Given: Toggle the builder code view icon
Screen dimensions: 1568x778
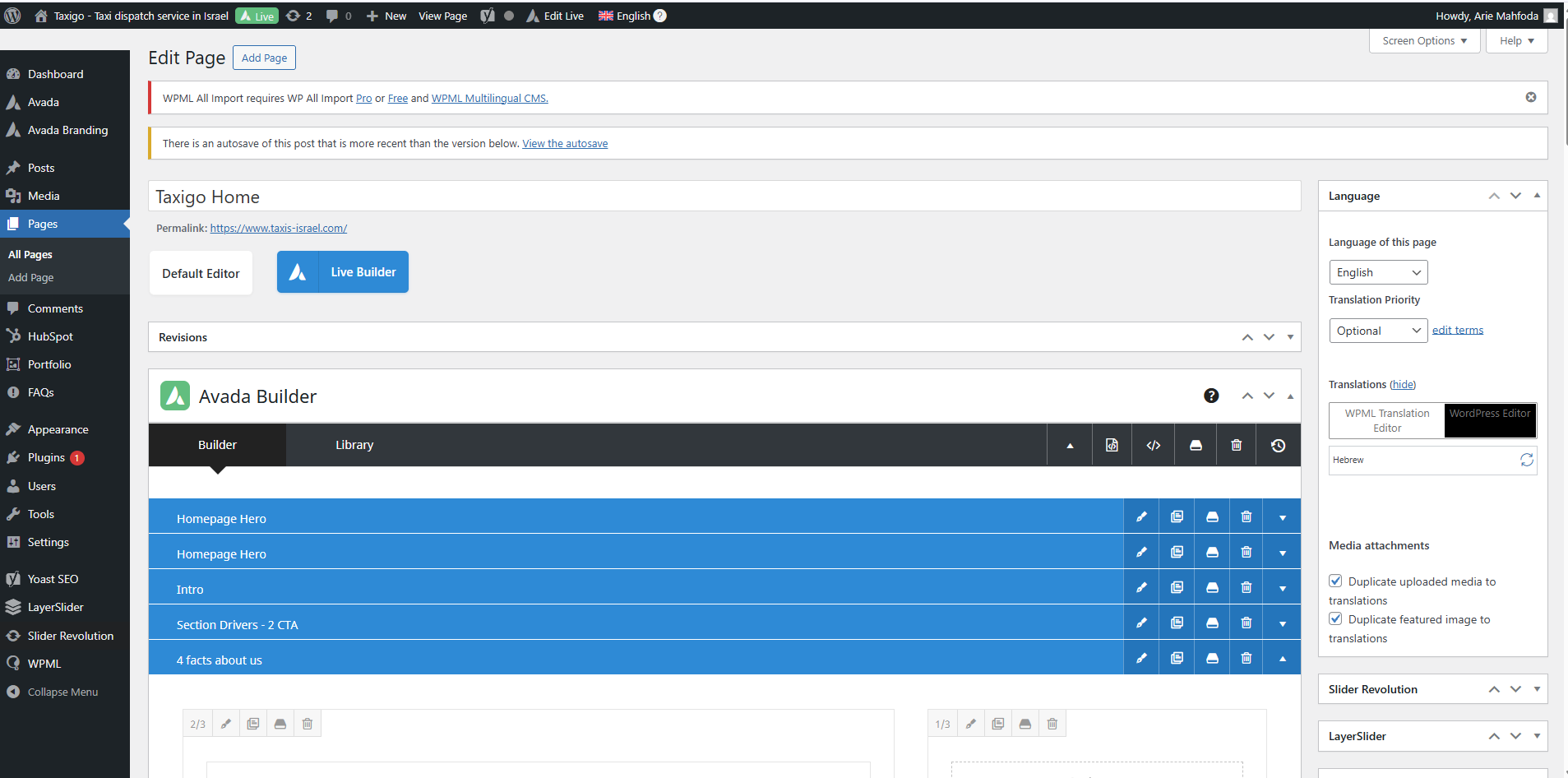Looking at the screenshot, I should [x=1154, y=445].
